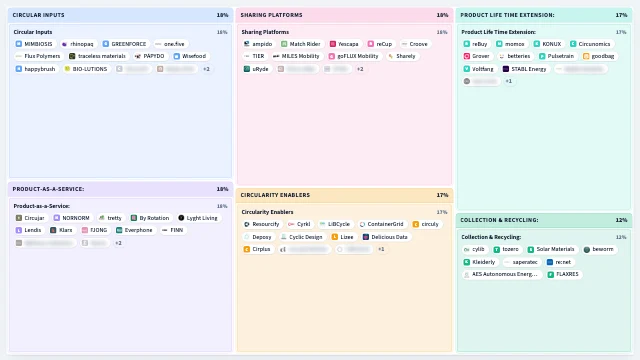
Task: Open the AES Autonomous Energy chip
Action: [x=501, y=274]
